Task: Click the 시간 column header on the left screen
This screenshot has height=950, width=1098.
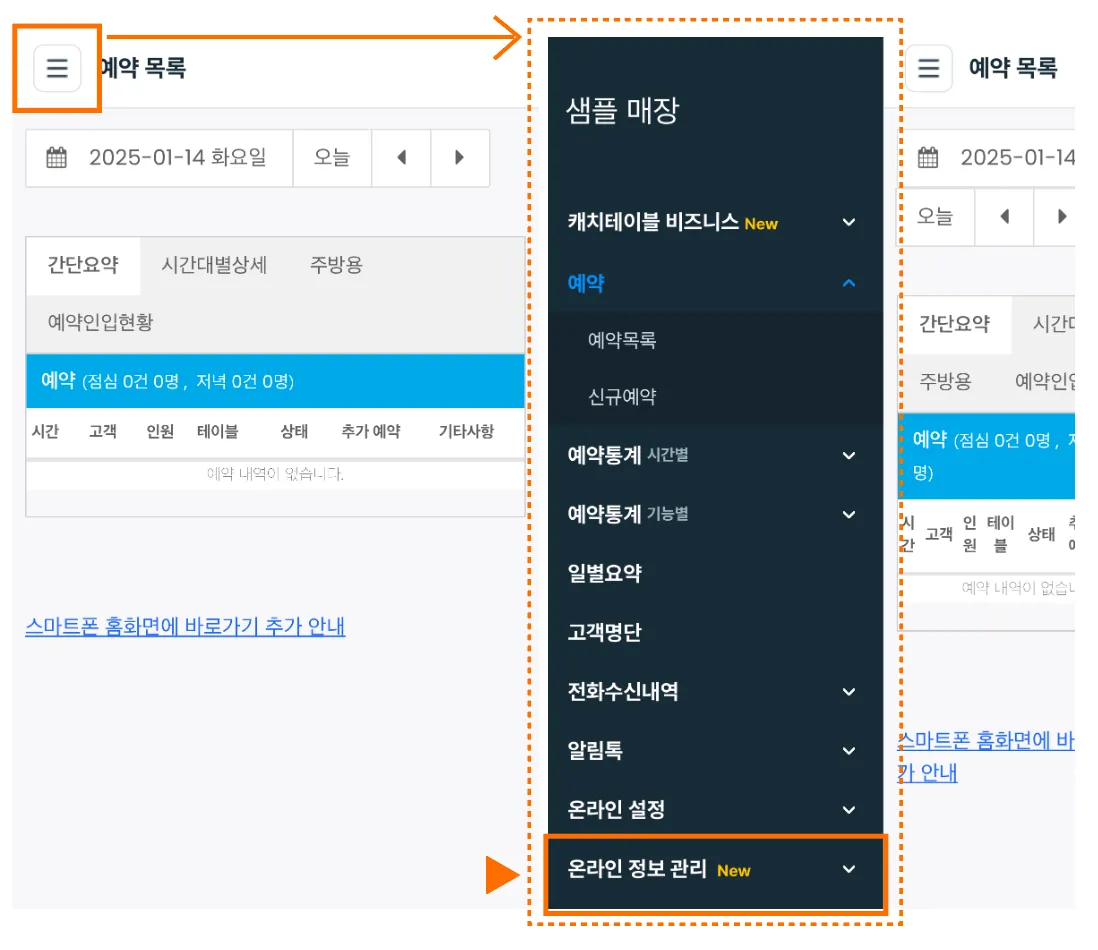Action: point(46,431)
